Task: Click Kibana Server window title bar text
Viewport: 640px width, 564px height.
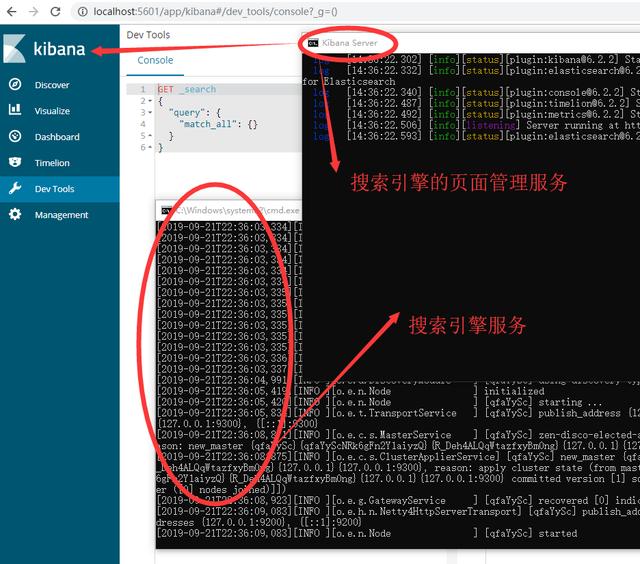Action: pos(350,43)
